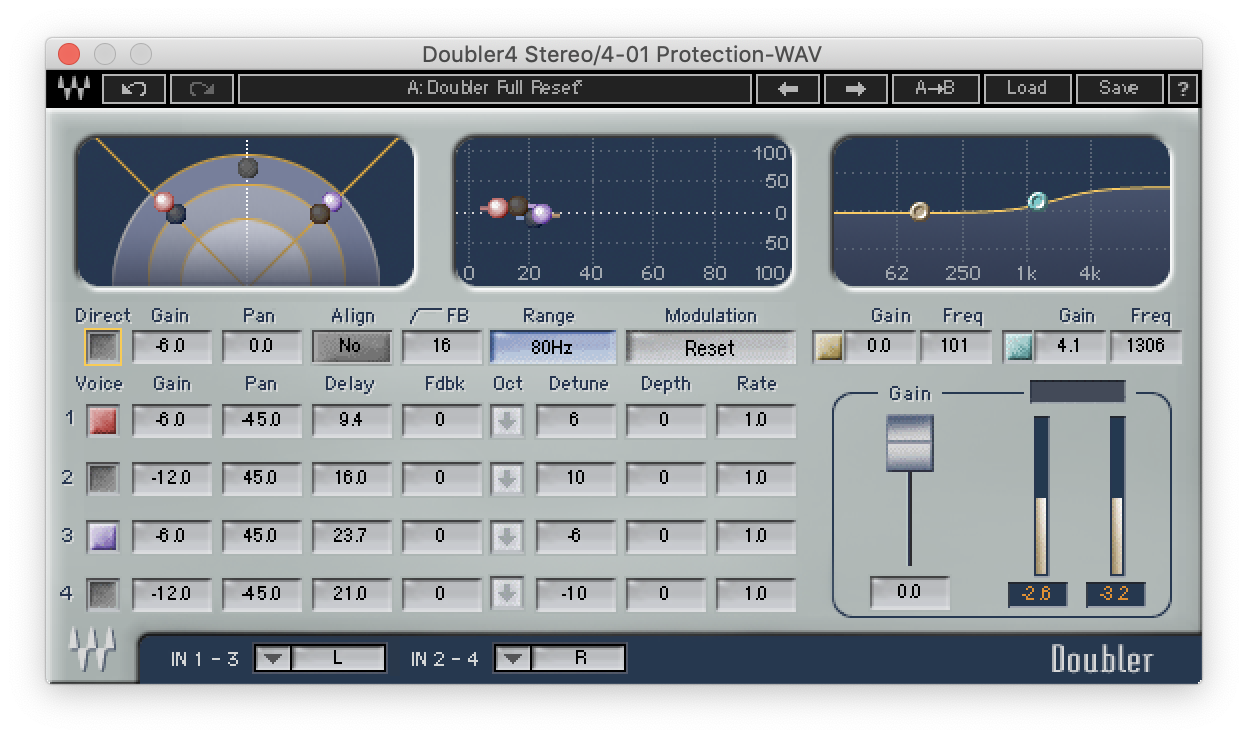This screenshot has width=1248, height=738.
Task: Toggle Voice 3 octave down arrow
Action: point(508,537)
